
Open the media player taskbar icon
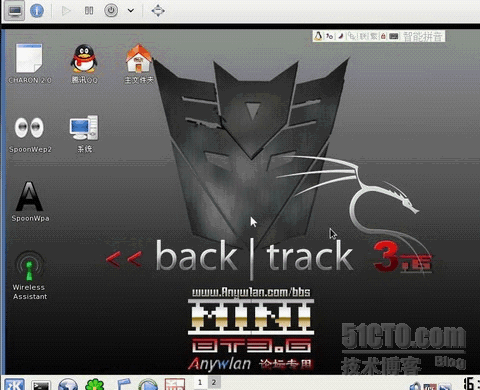coord(148,385)
